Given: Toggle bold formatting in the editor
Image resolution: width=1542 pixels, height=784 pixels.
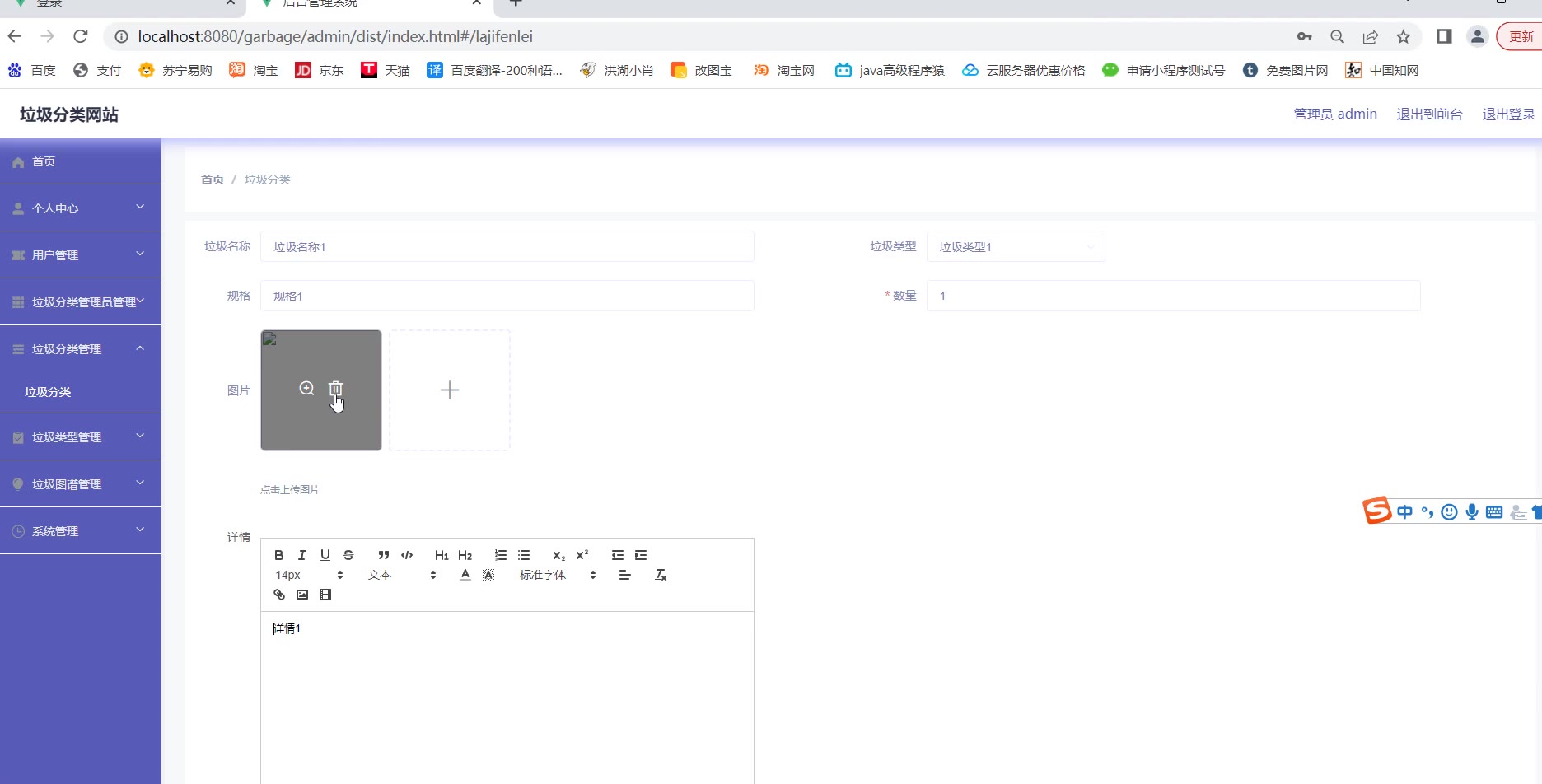Looking at the screenshot, I should pos(279,555).
